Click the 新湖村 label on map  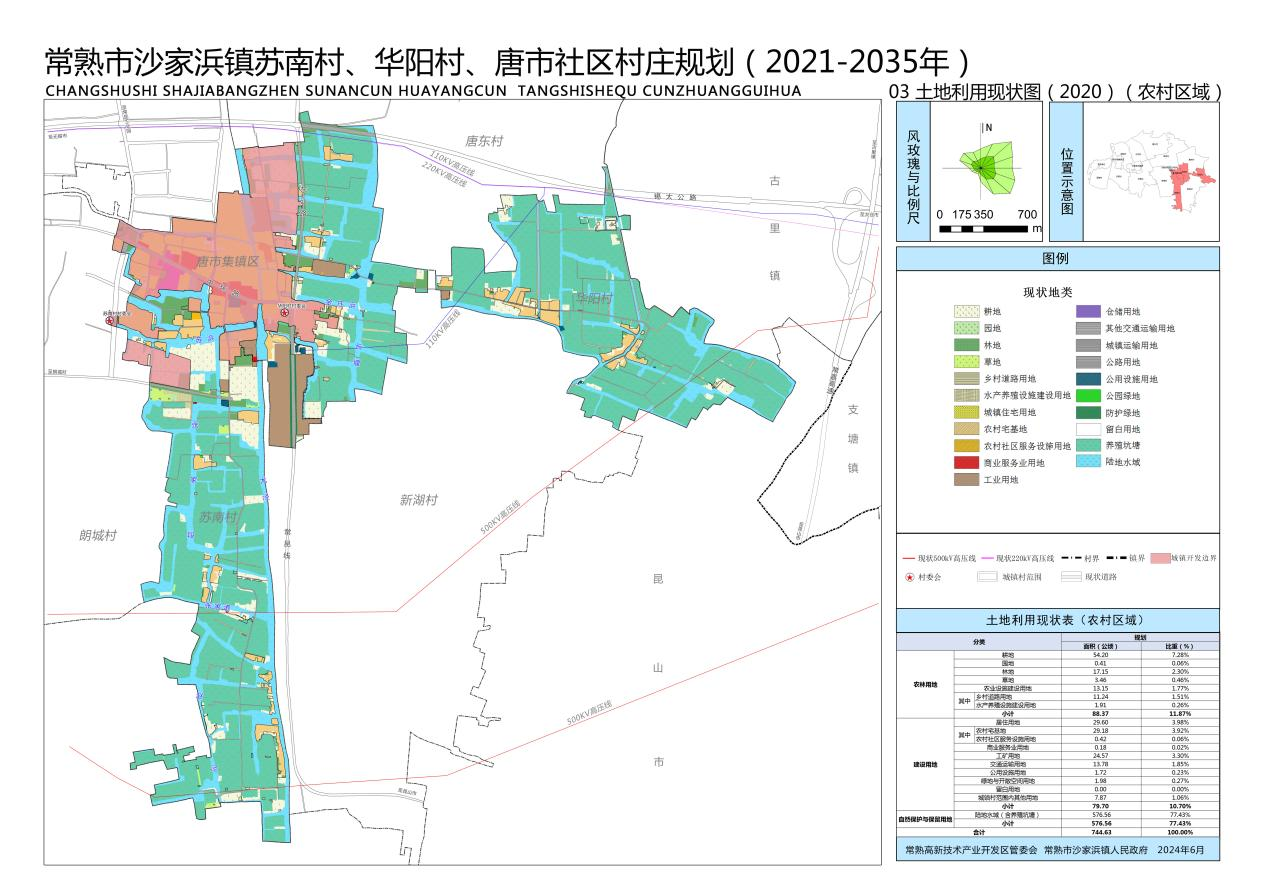[x=418, y=500]
